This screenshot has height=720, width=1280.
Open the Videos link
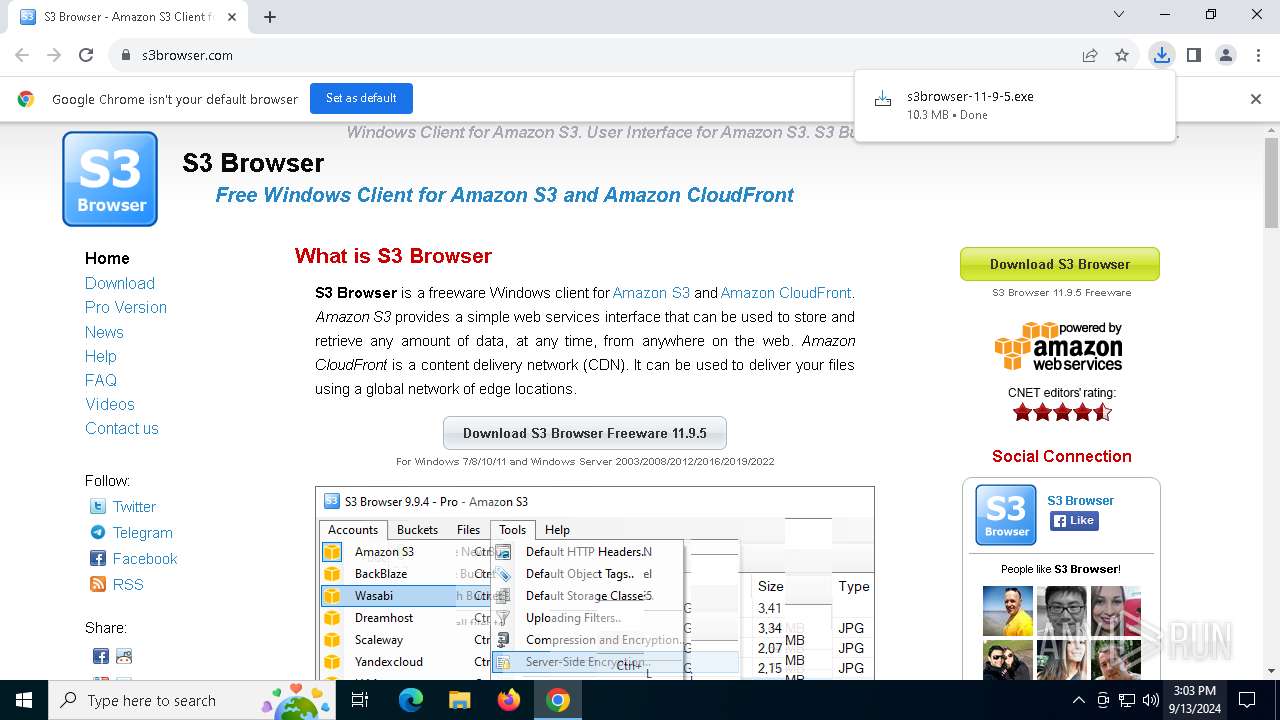110,404
